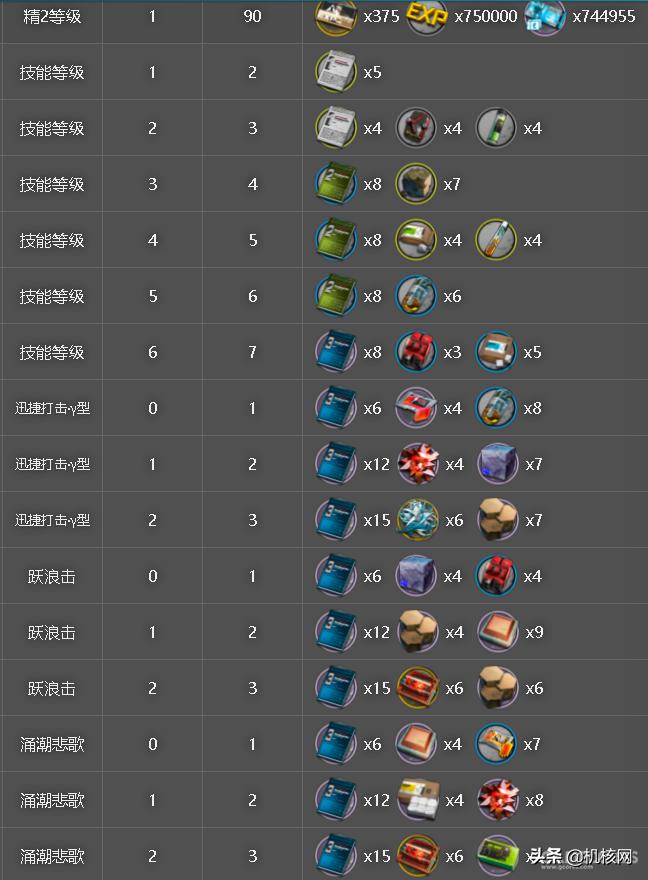Click the EXP icon in 精2等级 row
648x880 pixels.
pos(426,16)
